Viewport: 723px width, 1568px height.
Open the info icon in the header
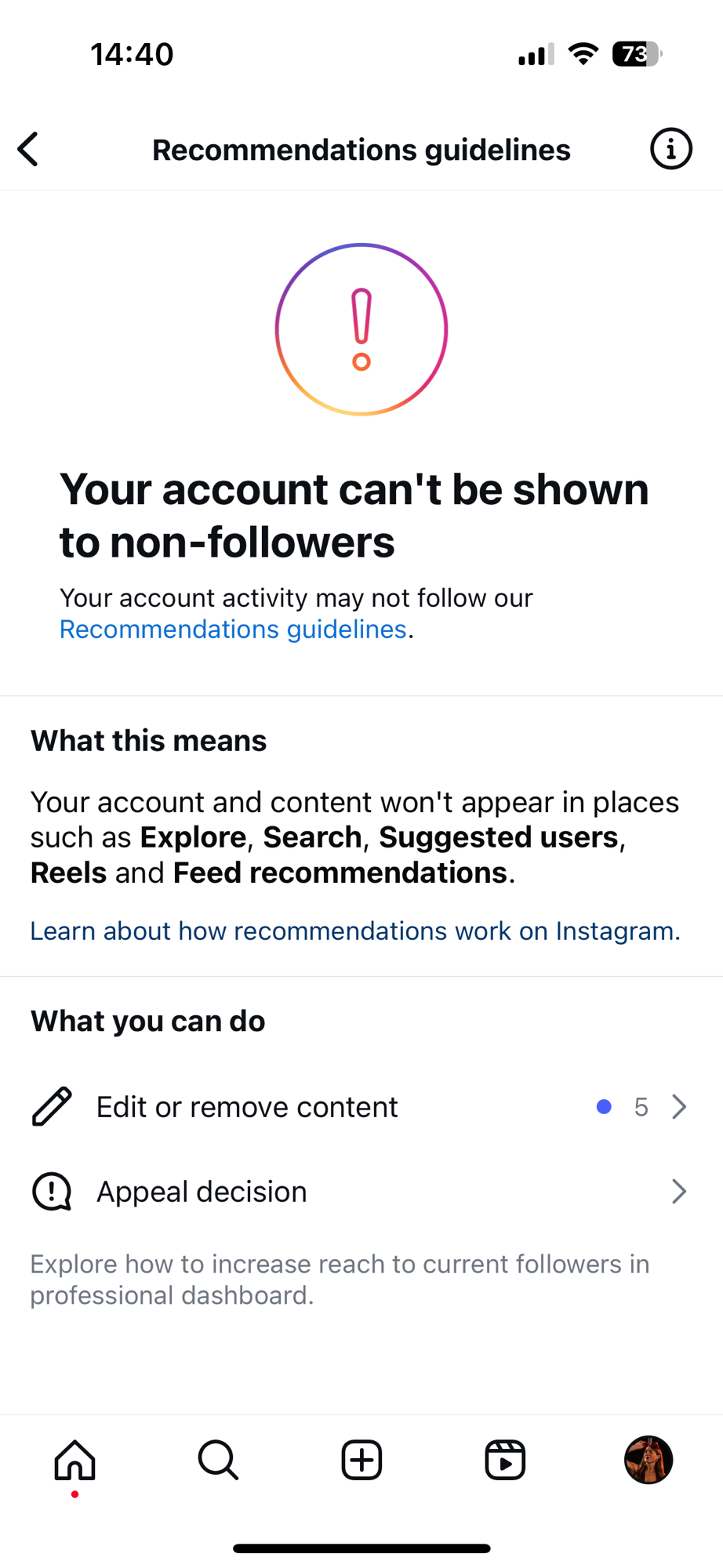coord(670,149)
